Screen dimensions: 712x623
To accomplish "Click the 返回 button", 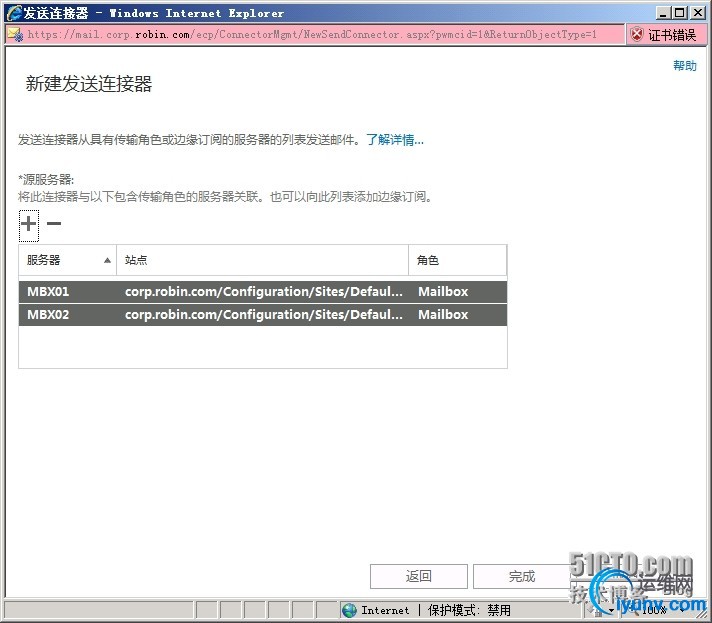I will point(419,576).
